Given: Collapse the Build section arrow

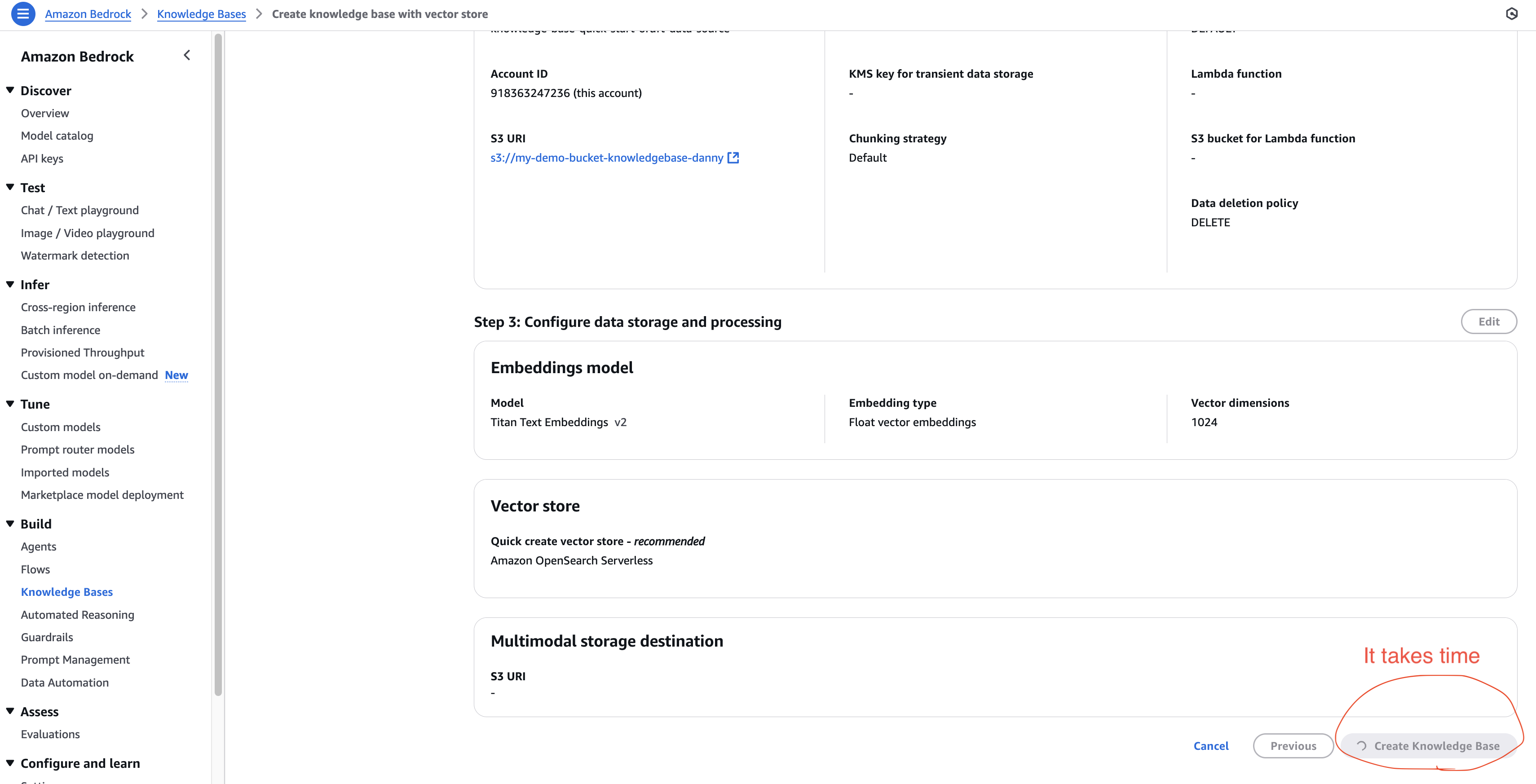Looking at the screenshot, I should (10, 524).
